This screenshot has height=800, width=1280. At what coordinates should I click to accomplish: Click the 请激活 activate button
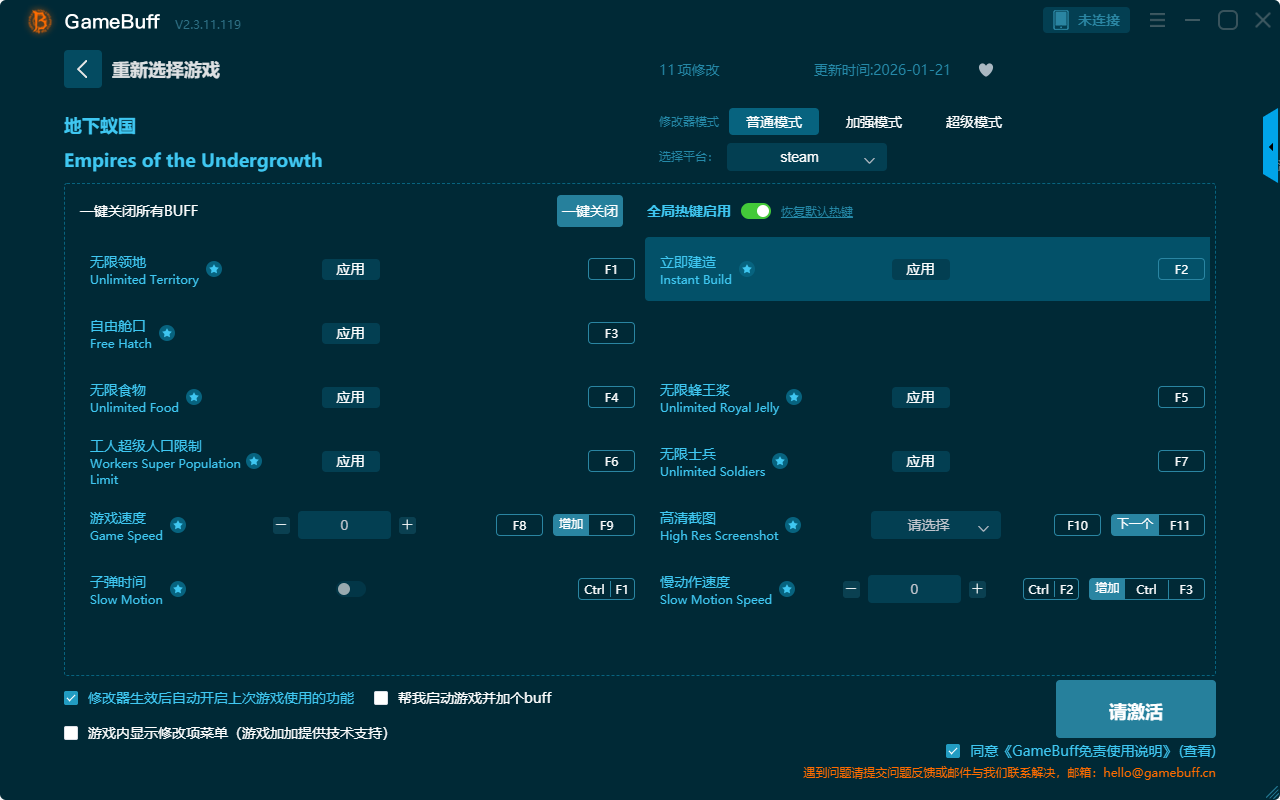click(x=1135, y=711)
